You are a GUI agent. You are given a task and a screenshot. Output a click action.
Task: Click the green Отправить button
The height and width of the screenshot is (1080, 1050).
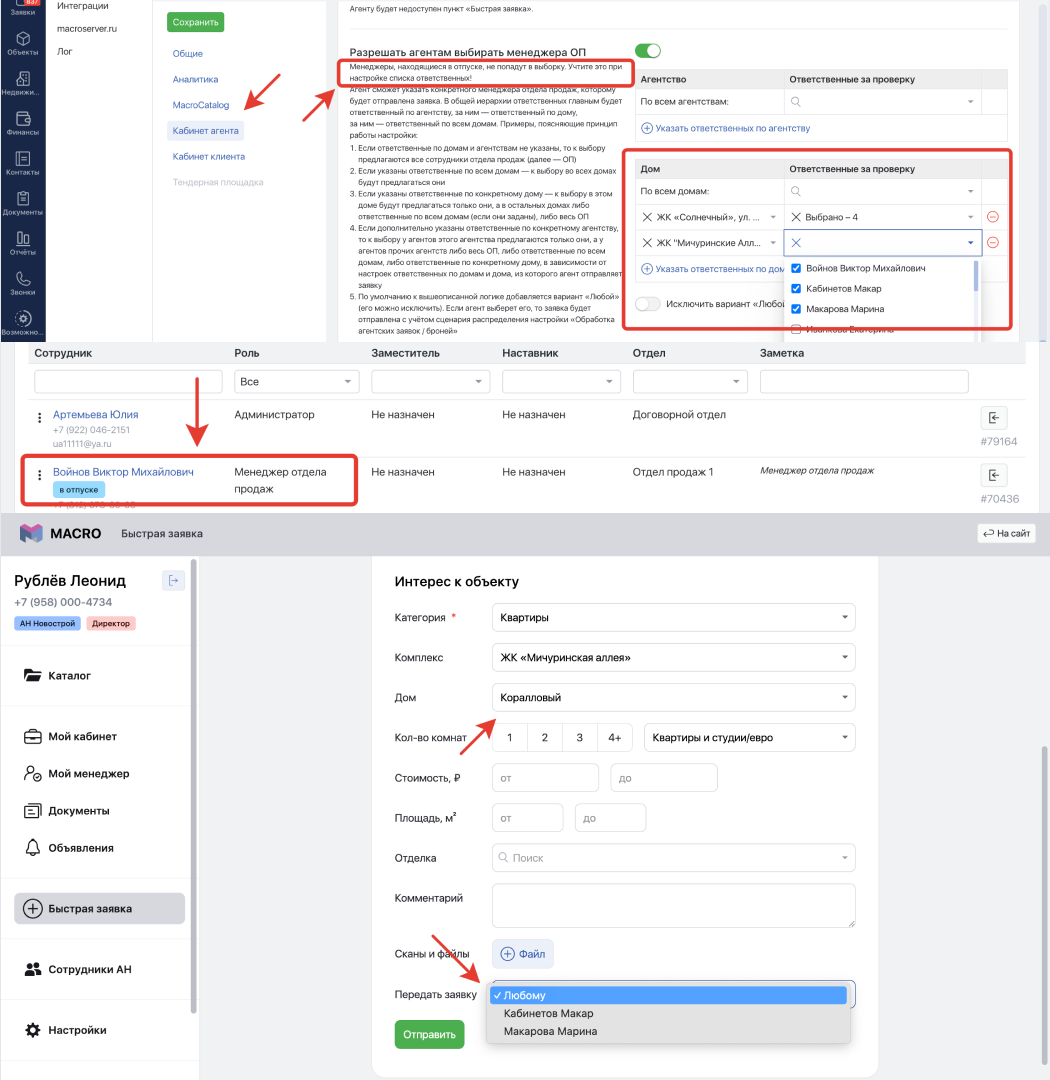429,1035
